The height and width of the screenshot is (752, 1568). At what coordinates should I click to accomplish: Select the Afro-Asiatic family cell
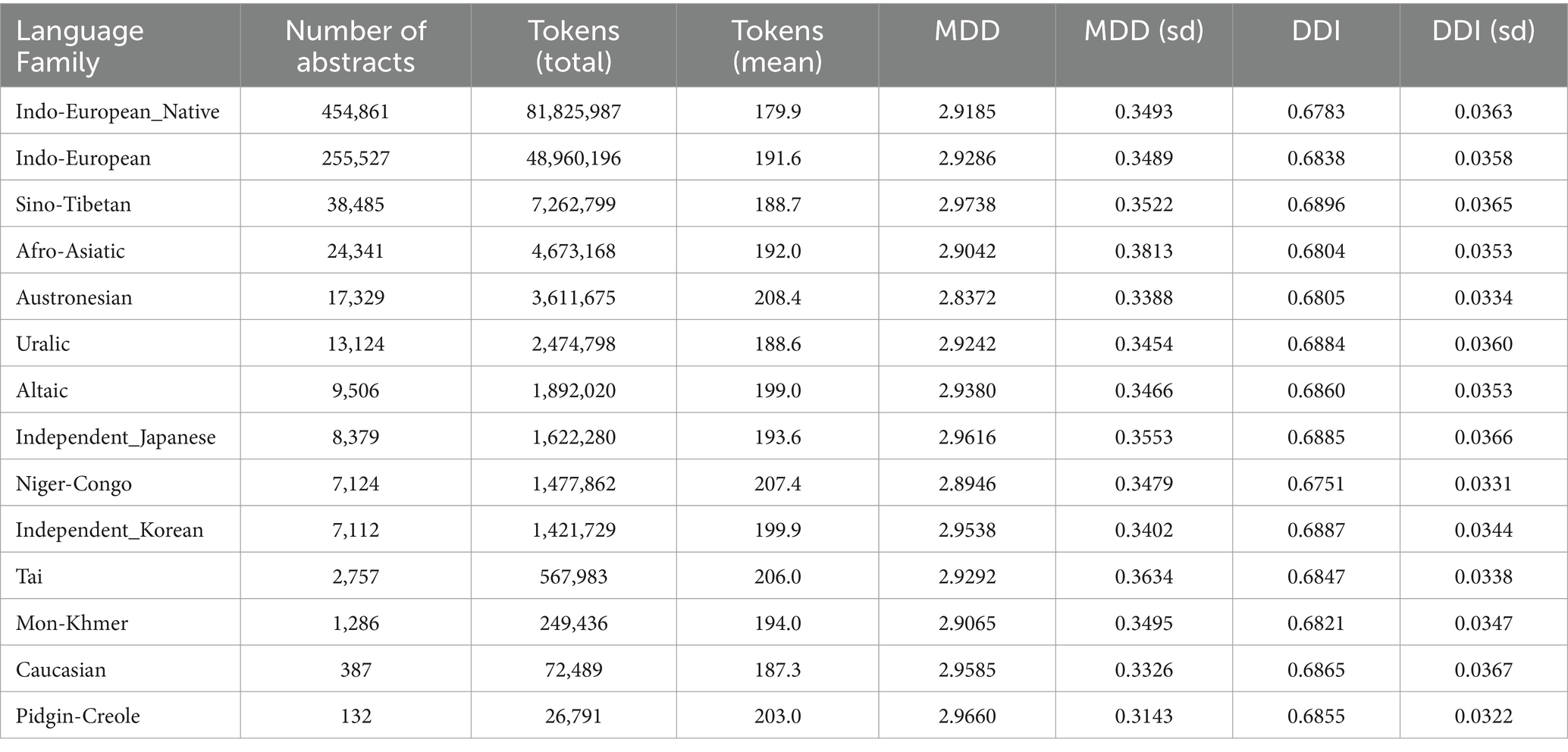tap(71, 251)
